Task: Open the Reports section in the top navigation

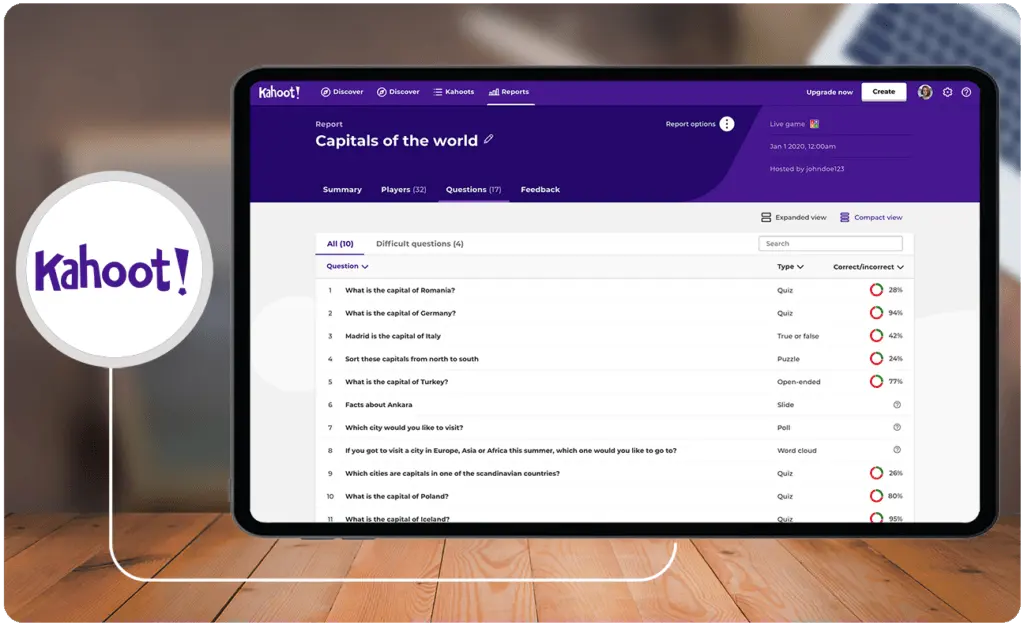Action: [x=509, y=92]
